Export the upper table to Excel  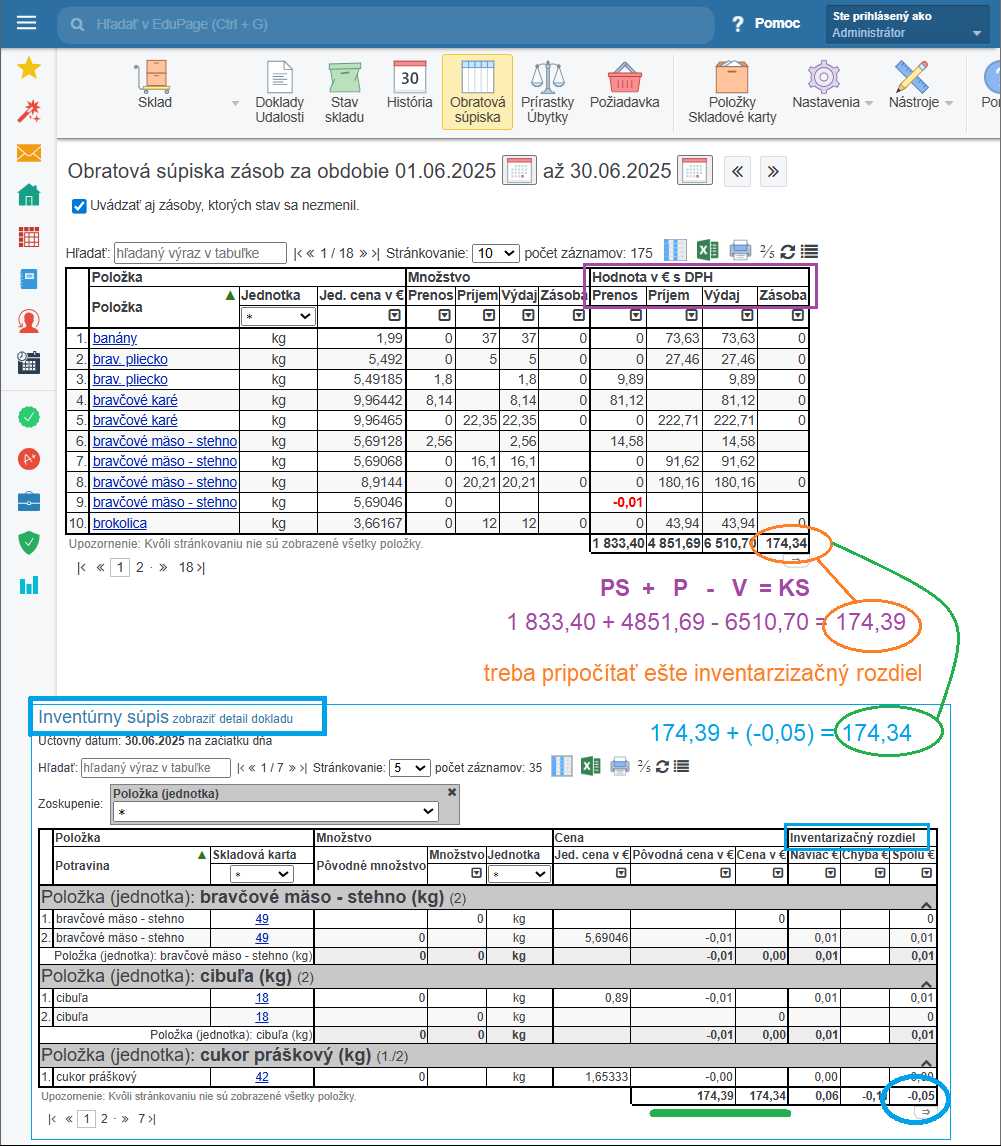[707, 251]
